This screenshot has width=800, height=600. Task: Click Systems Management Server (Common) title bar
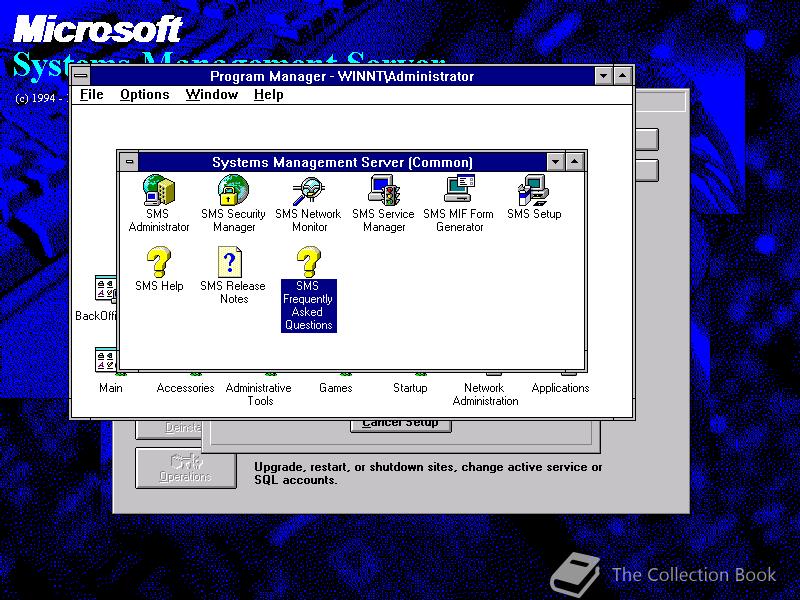[342, 162]
